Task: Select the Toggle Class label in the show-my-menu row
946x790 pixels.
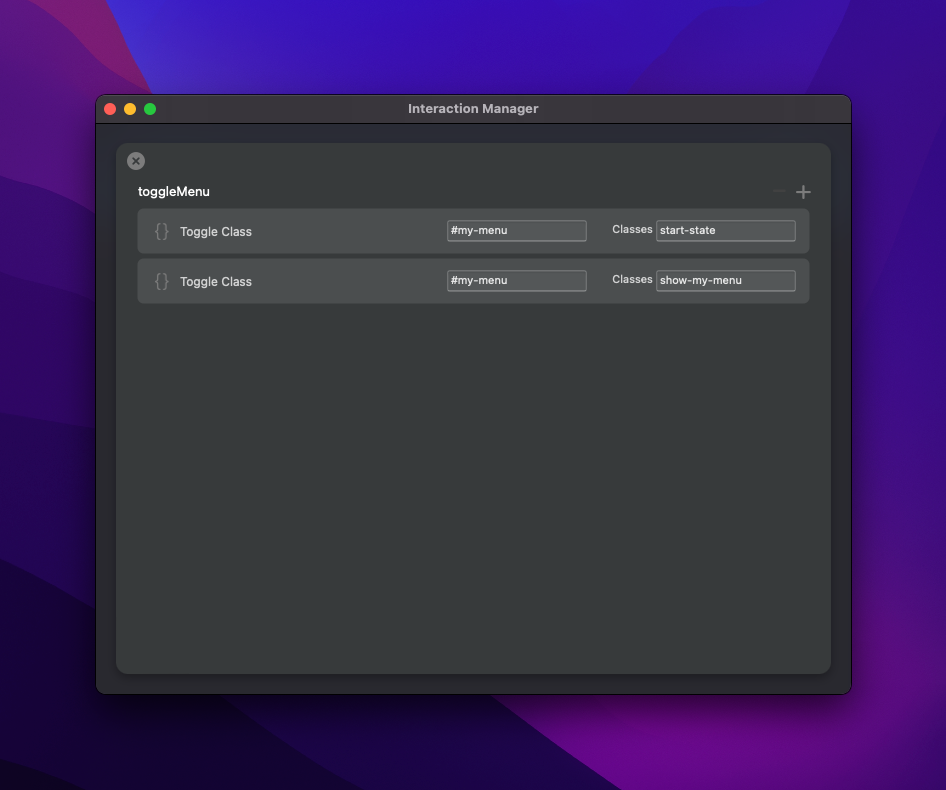Action: pyautogui.click(x=216, y=282)
